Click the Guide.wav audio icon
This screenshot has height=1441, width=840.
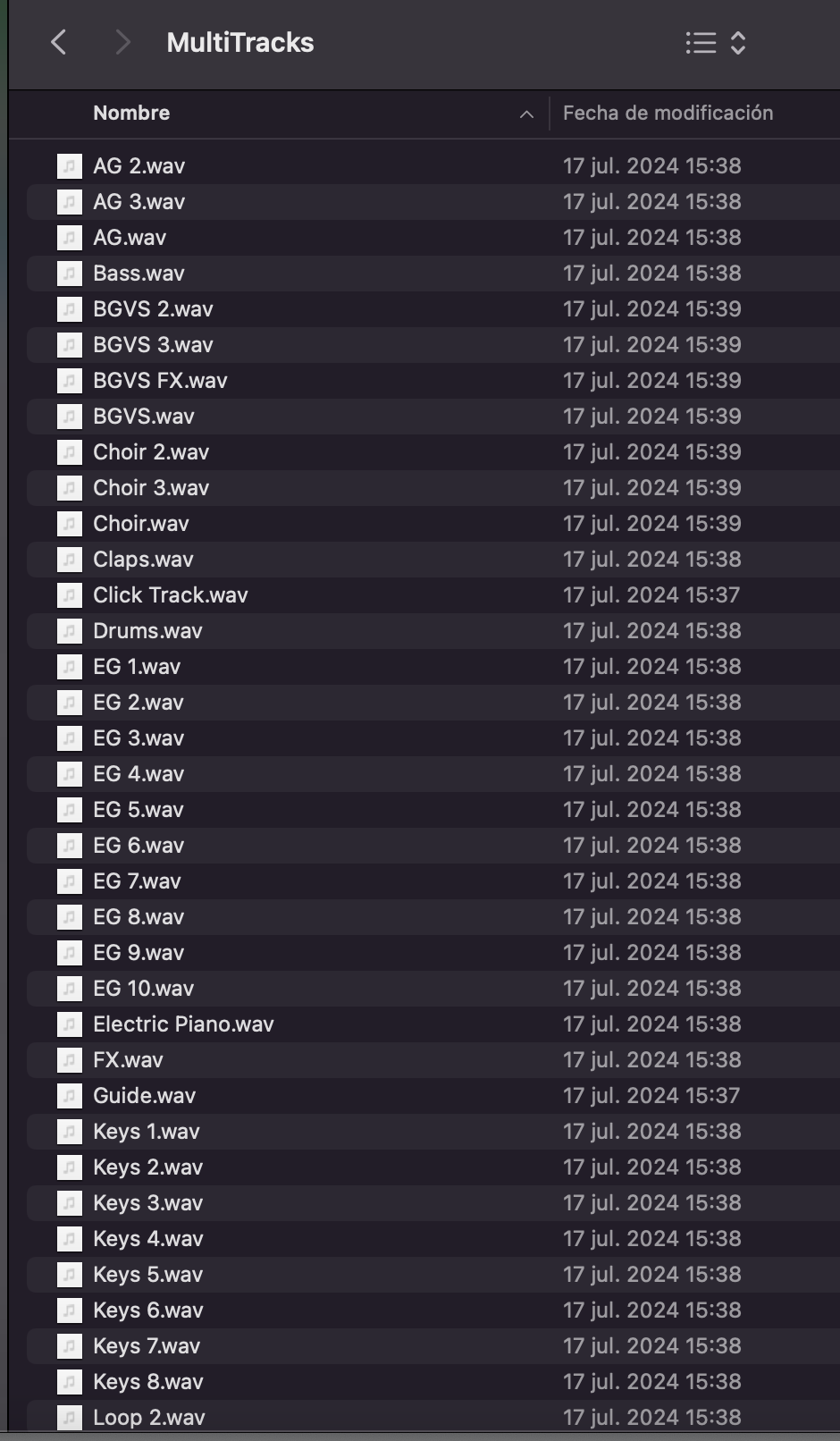coord(70,1096)
